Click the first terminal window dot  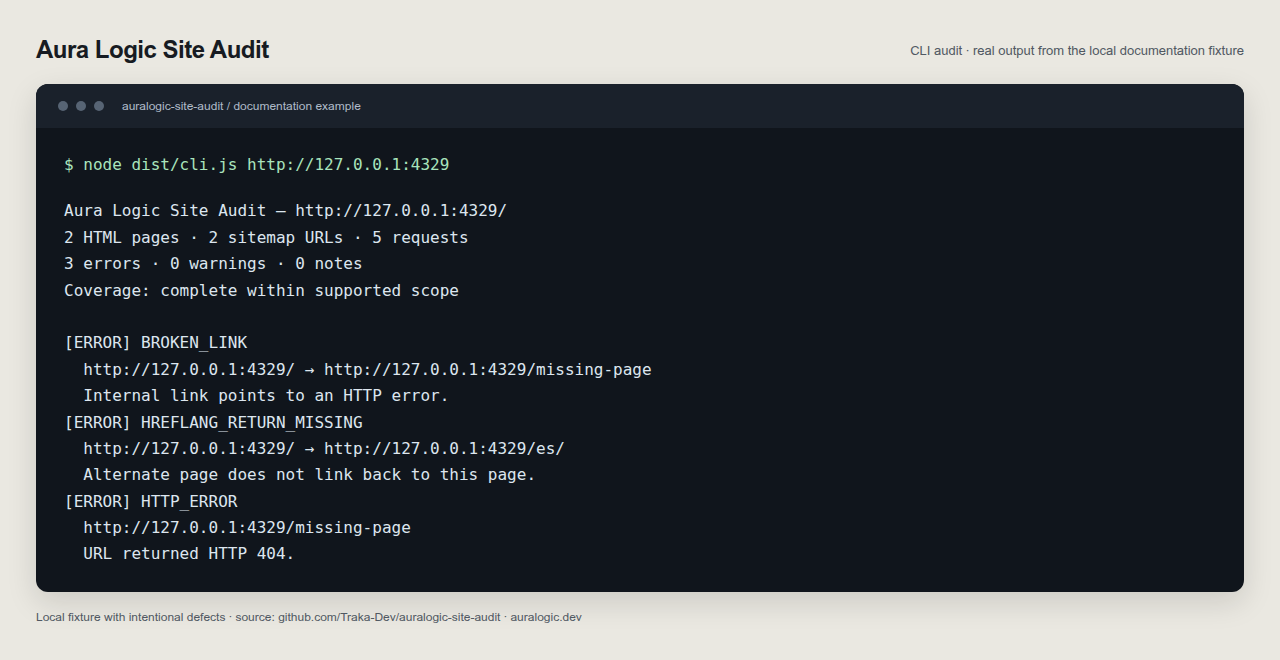click(x=63, y=106)
